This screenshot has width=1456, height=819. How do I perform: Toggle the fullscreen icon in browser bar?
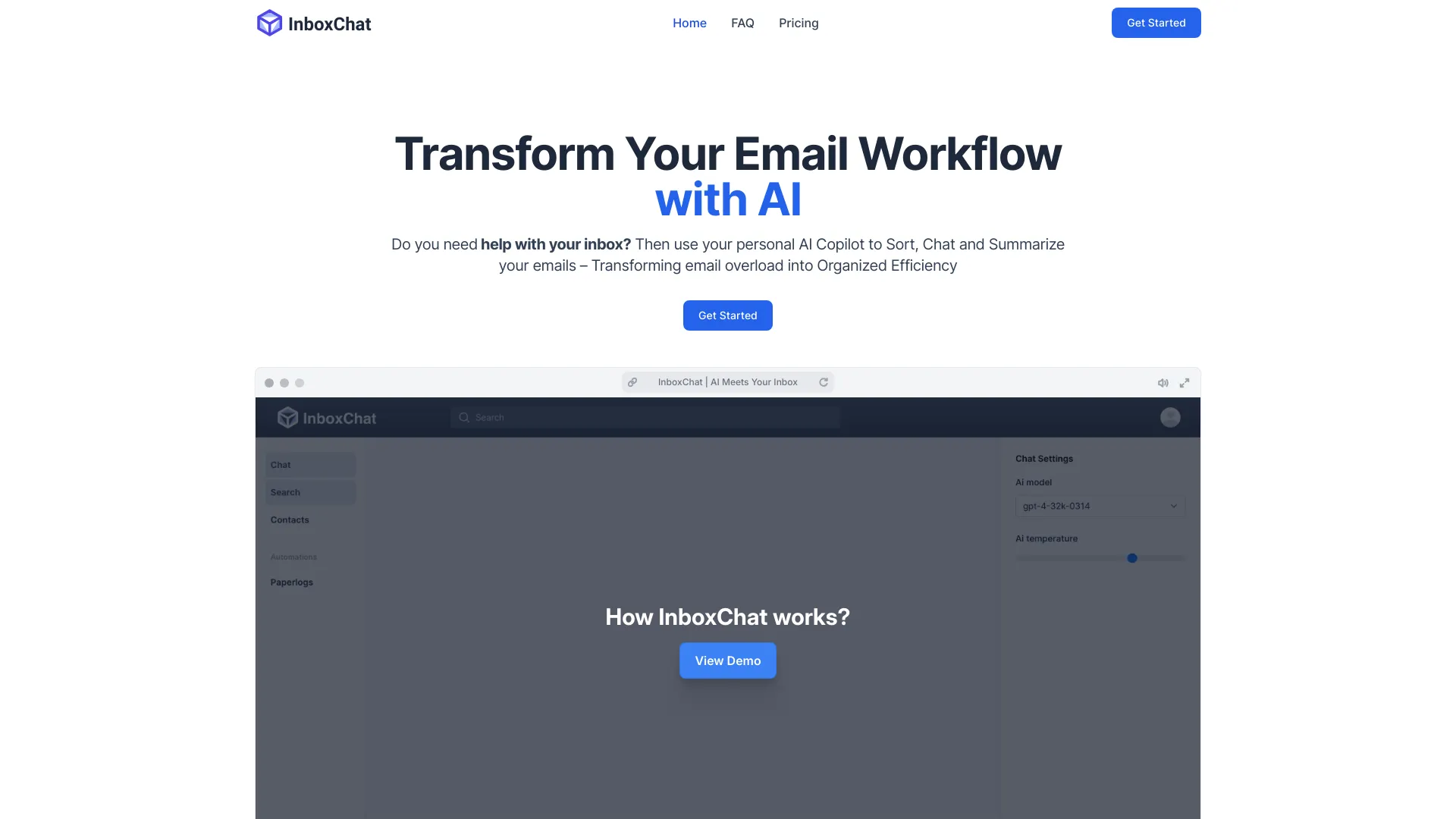point(1184,382)
